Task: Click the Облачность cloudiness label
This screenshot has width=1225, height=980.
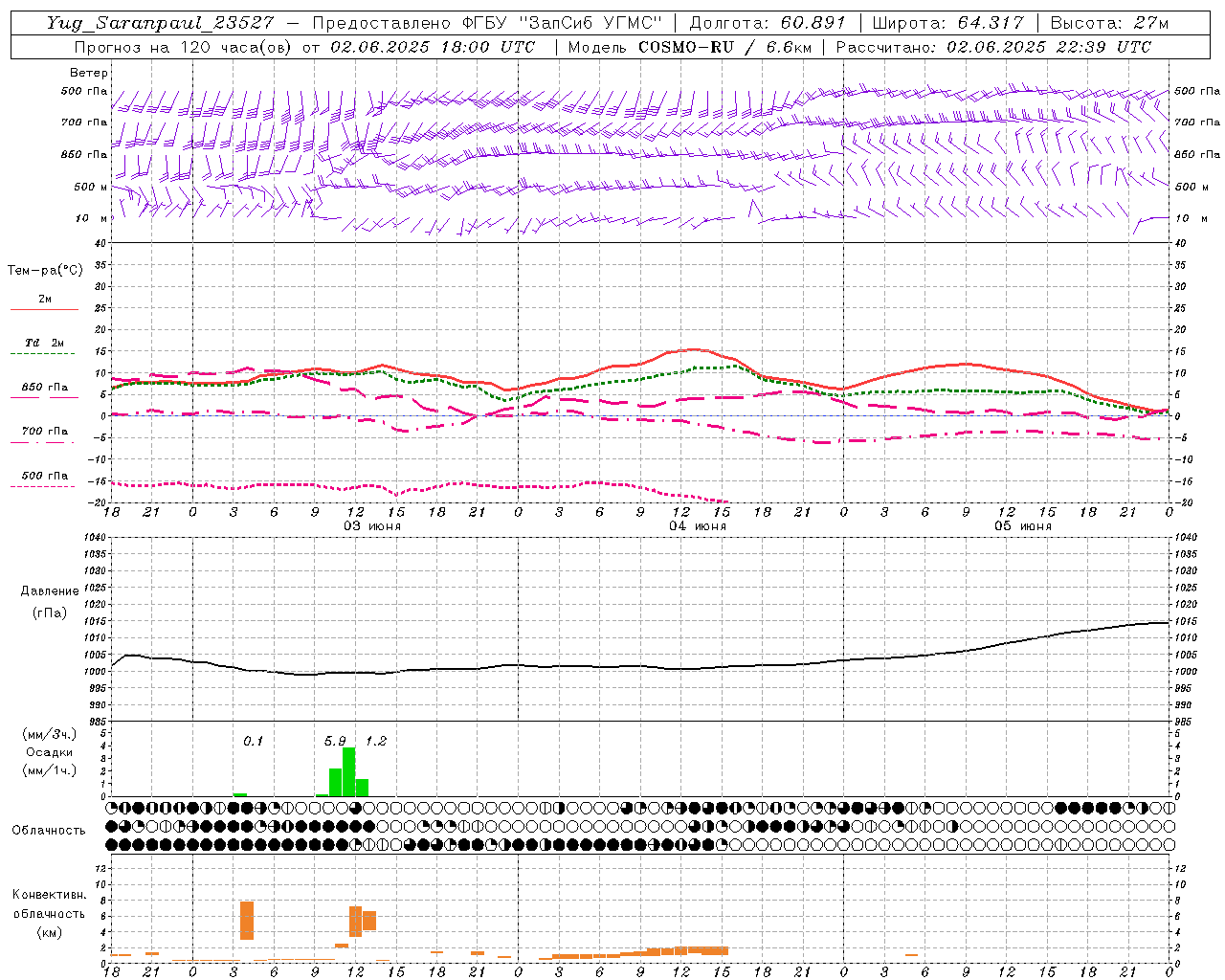Action: pyautogui.click(x=49, y=830)
